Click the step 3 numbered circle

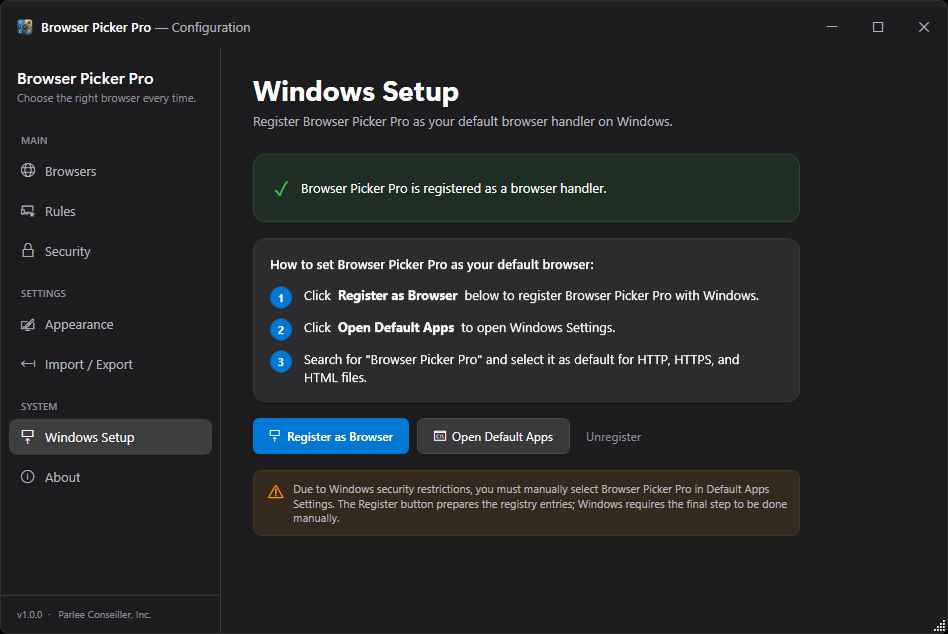coord(281,361)
